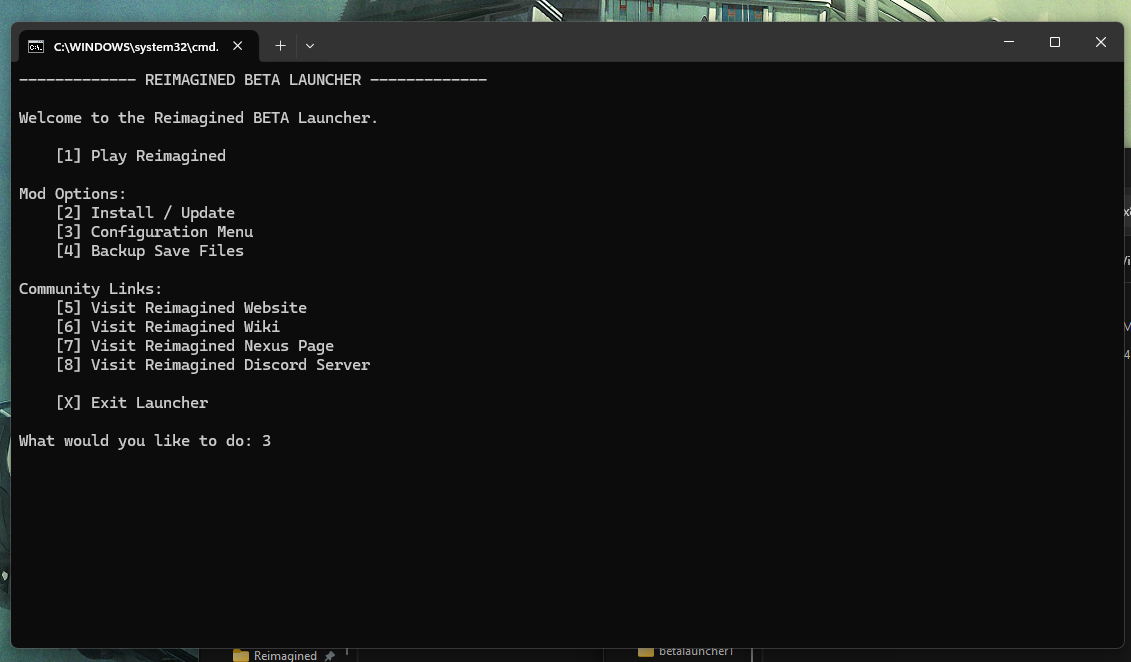Click the '[3] Configuration Menu' line

[154, 231]
